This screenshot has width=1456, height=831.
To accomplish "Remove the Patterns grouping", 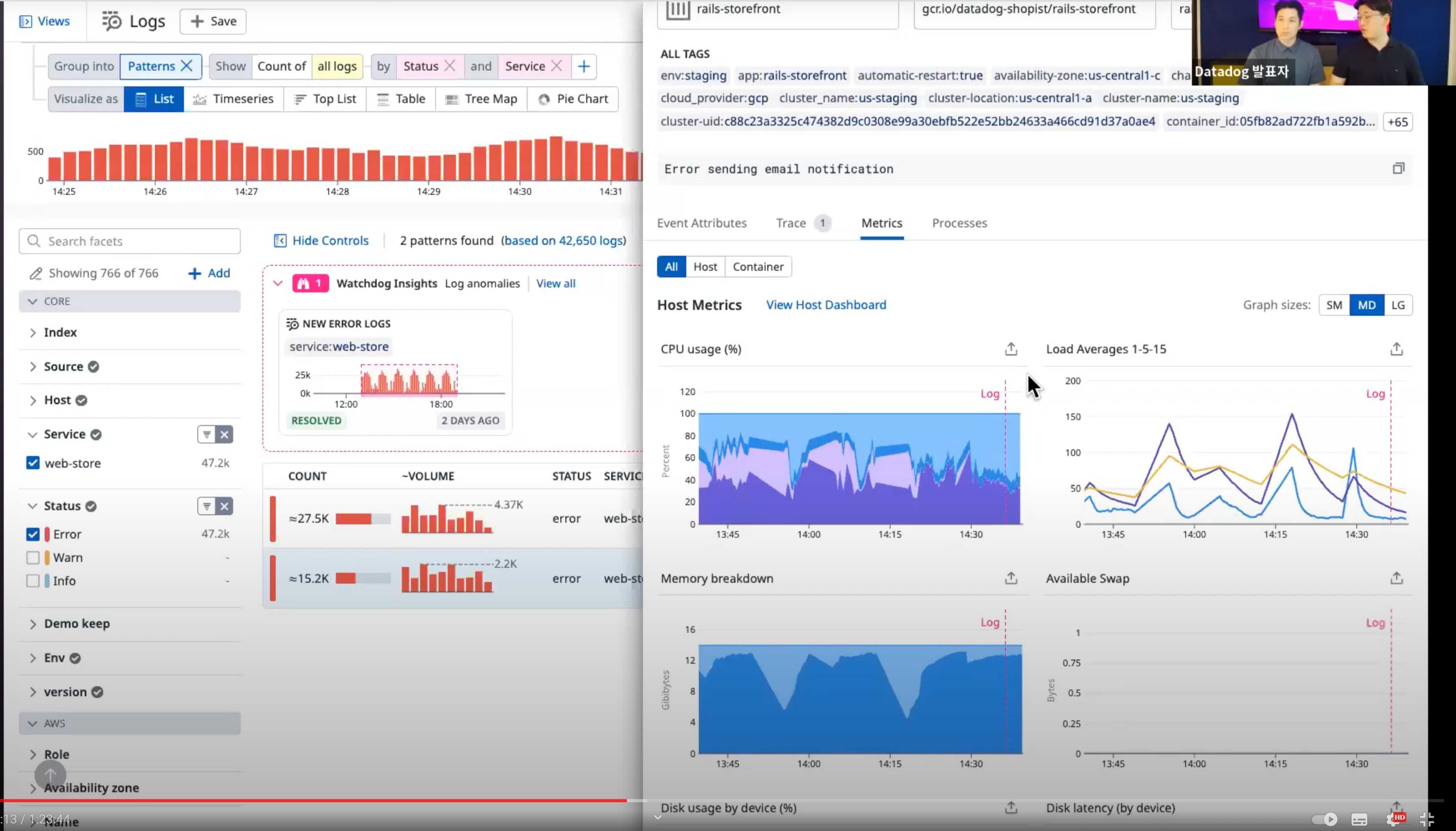I will click(x=186, y=66).
